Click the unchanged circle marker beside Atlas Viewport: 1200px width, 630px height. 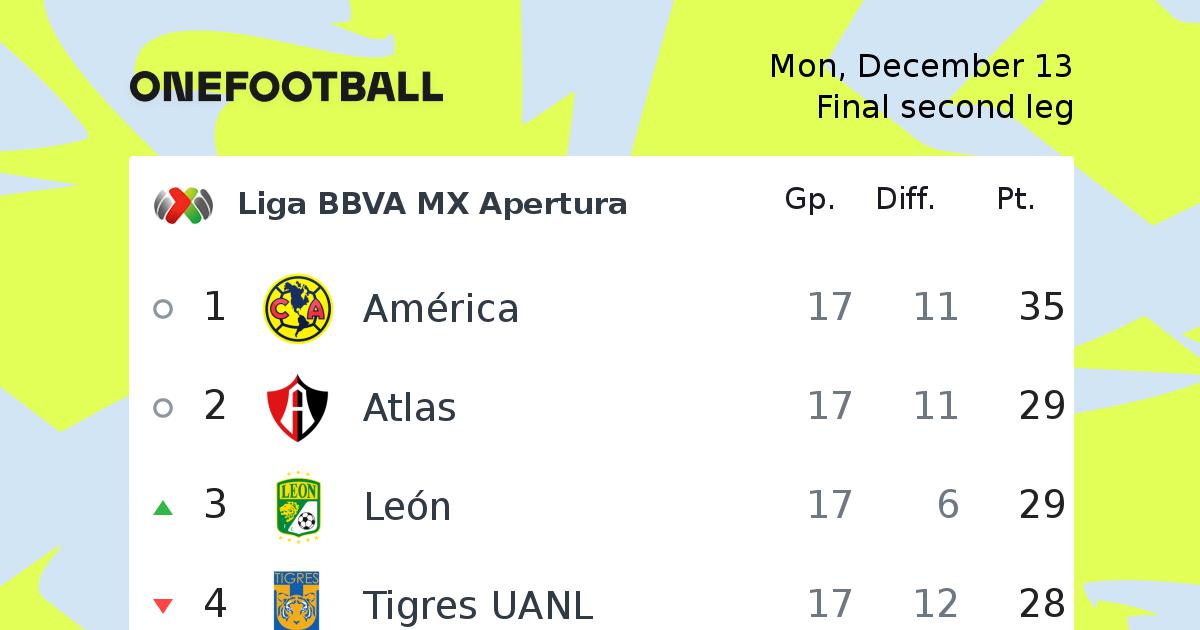point(163,407)
